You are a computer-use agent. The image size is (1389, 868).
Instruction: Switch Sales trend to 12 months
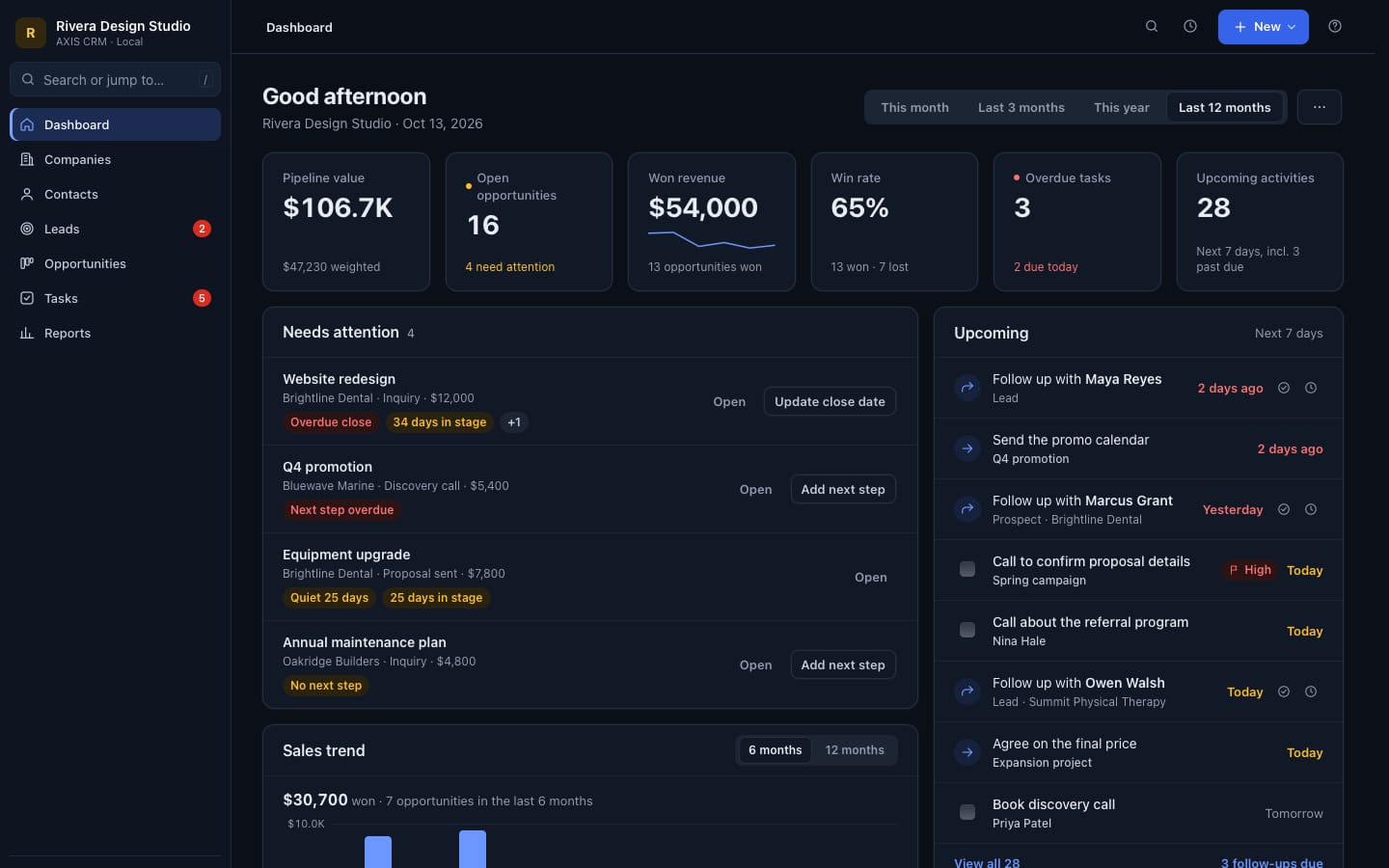pos(855,750)
